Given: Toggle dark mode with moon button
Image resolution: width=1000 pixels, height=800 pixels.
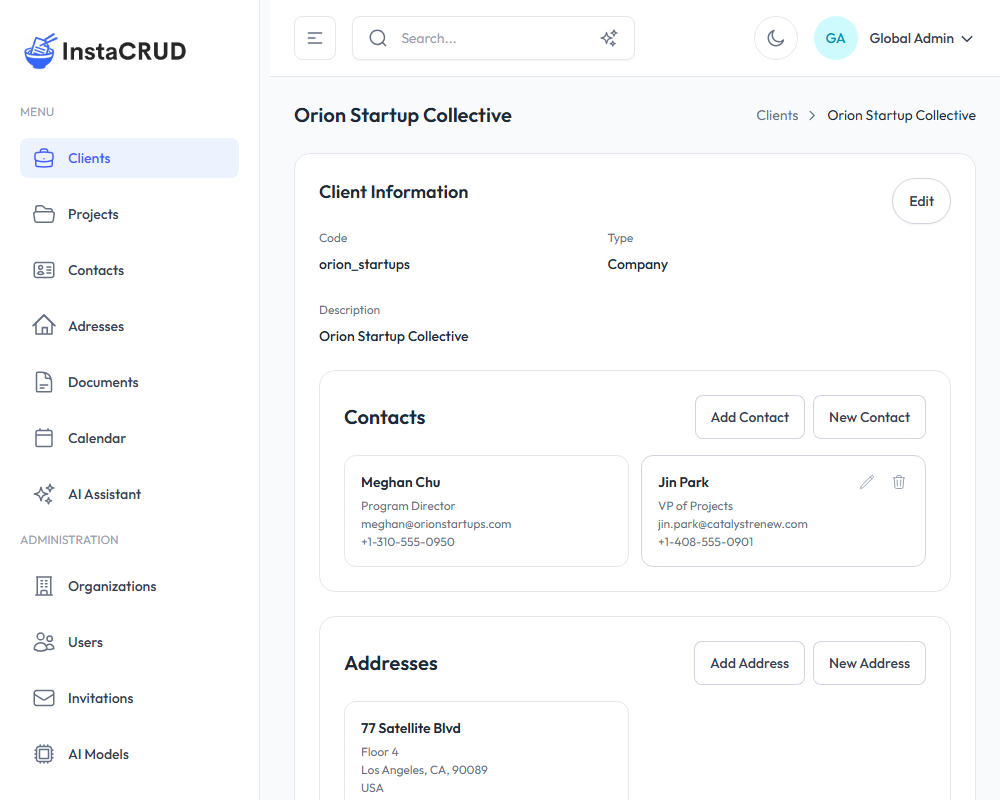Looking at the screenshot, I should [775, 38].
